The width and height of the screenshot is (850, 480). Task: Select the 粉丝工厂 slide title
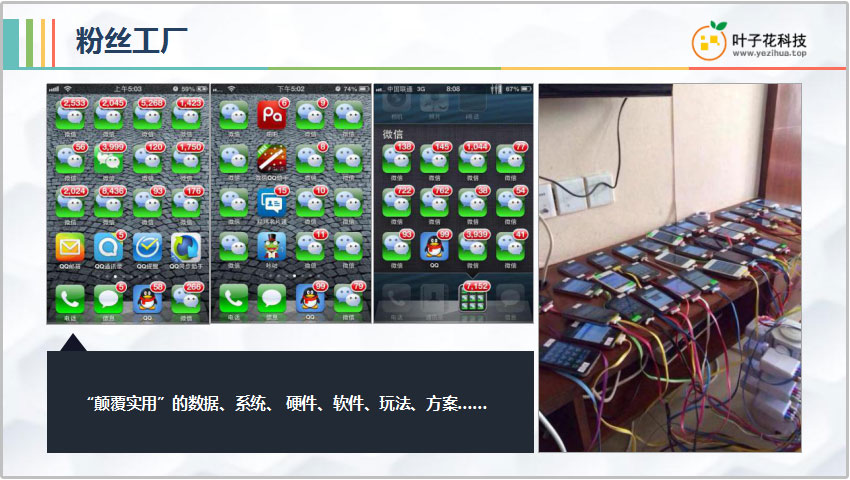(x=132, y=40)
